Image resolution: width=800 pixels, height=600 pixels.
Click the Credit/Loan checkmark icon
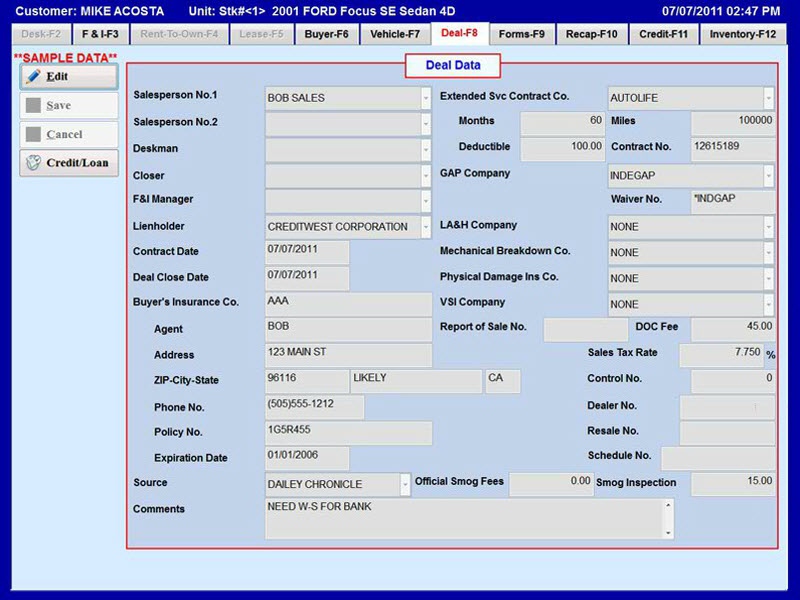coord(36,163)
